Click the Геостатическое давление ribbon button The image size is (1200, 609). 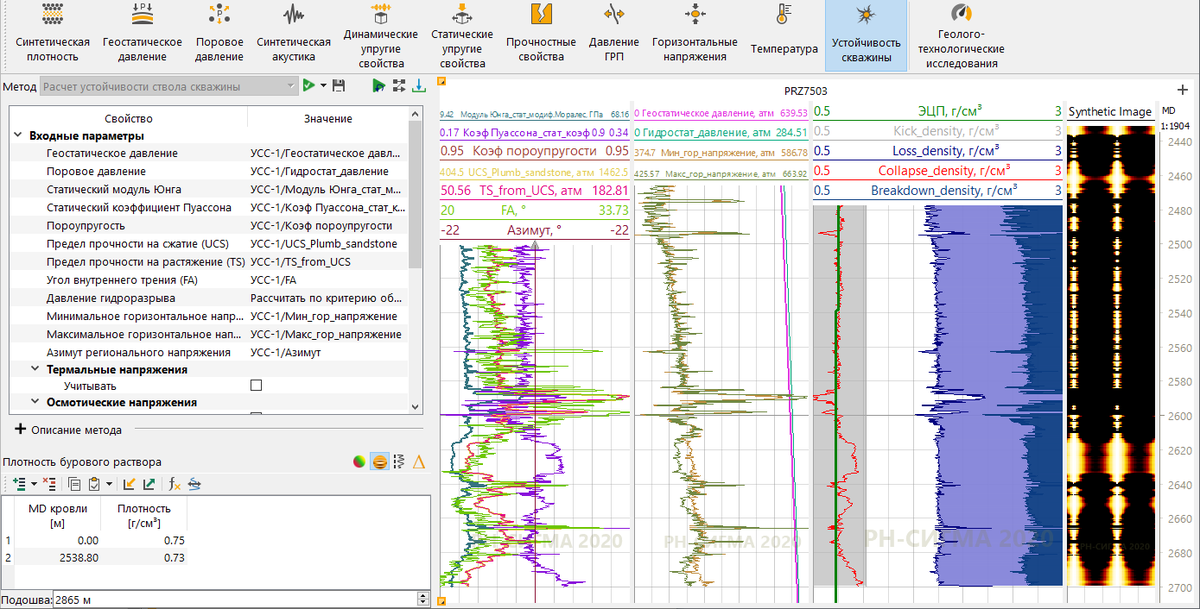pos(142,35)
